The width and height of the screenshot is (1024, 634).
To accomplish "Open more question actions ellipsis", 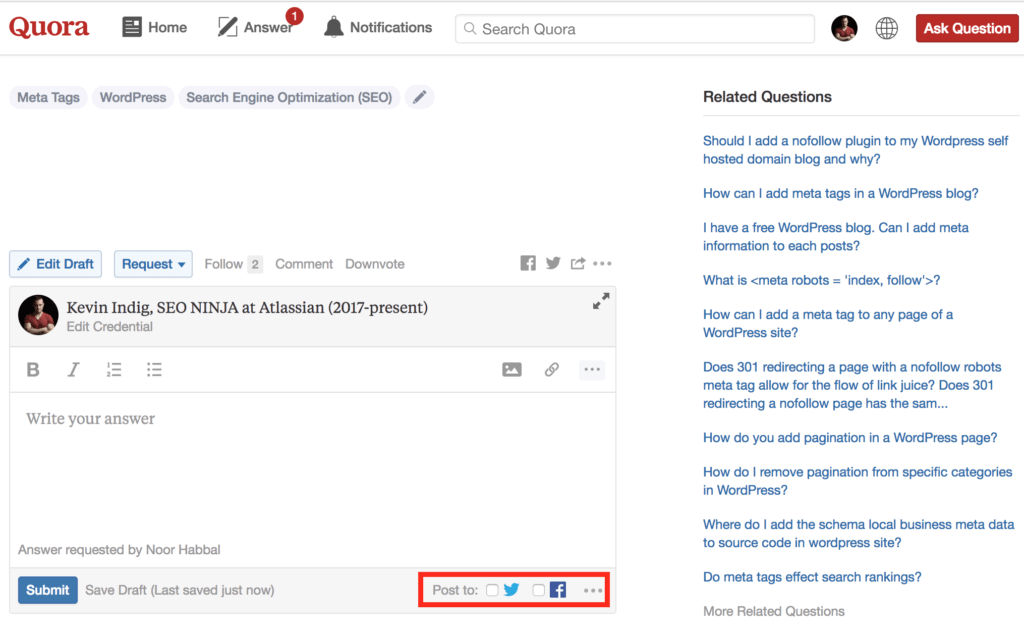I will click(x=602, y=264).
